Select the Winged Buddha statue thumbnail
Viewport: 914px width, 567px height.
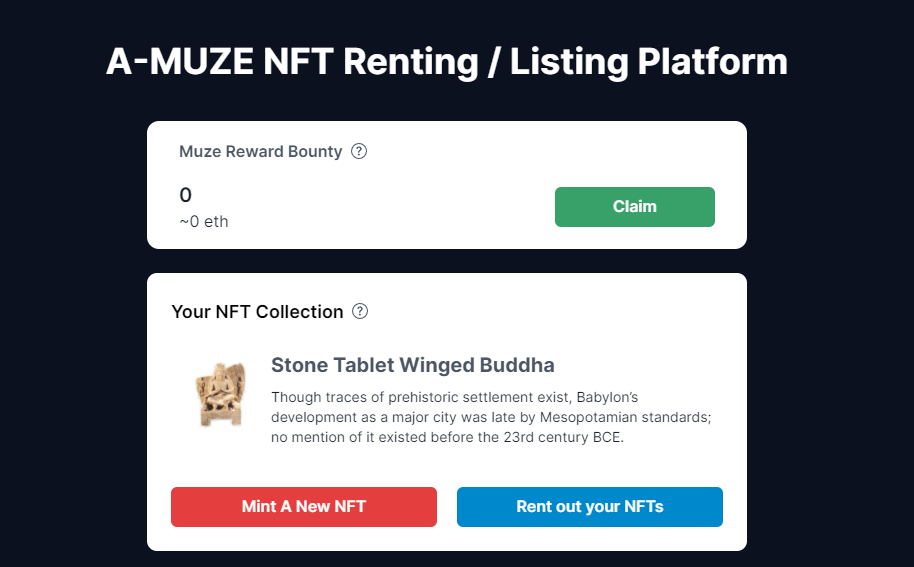point(220,395)
